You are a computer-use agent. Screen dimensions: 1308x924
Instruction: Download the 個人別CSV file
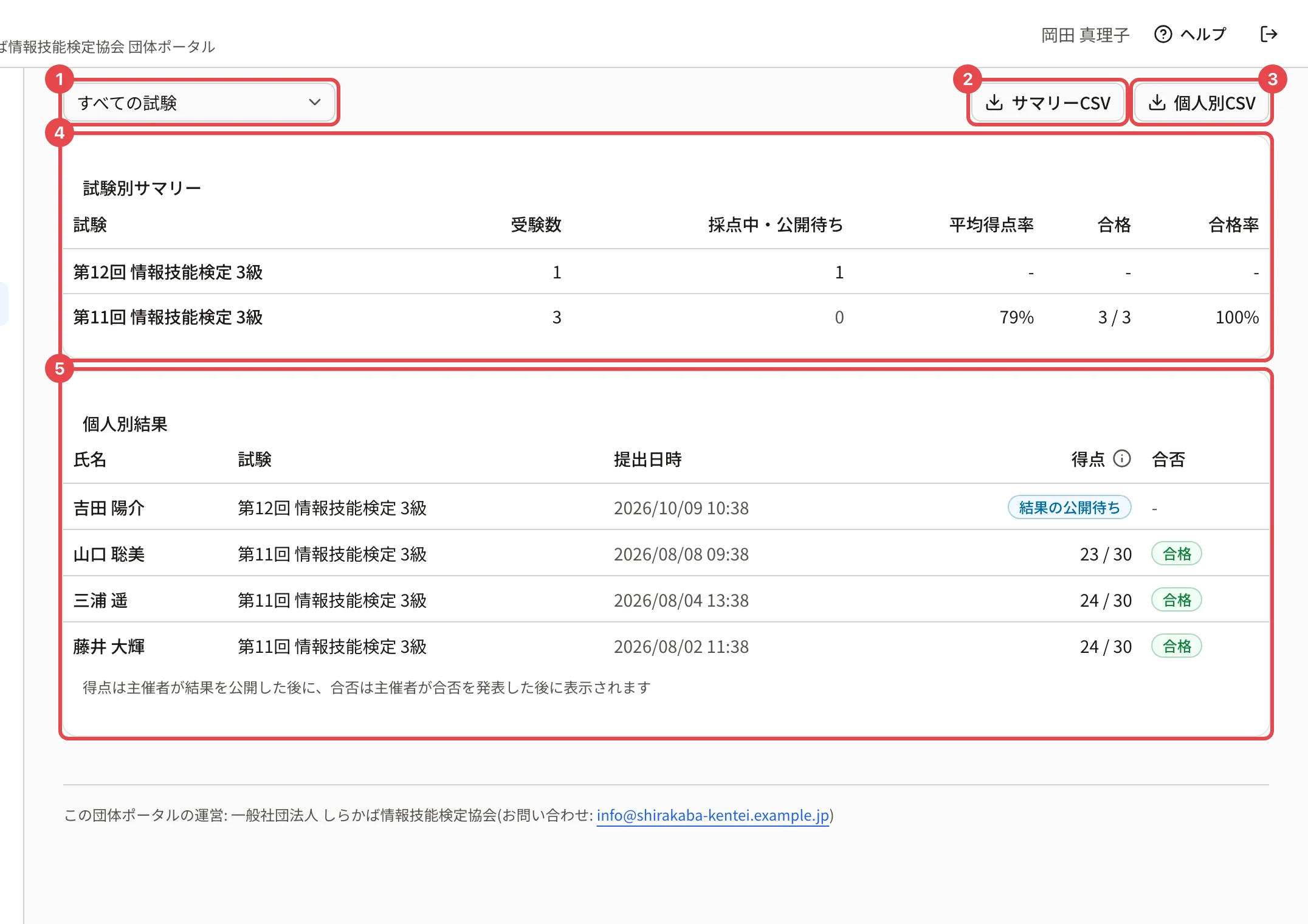[x=1202, y=103]
